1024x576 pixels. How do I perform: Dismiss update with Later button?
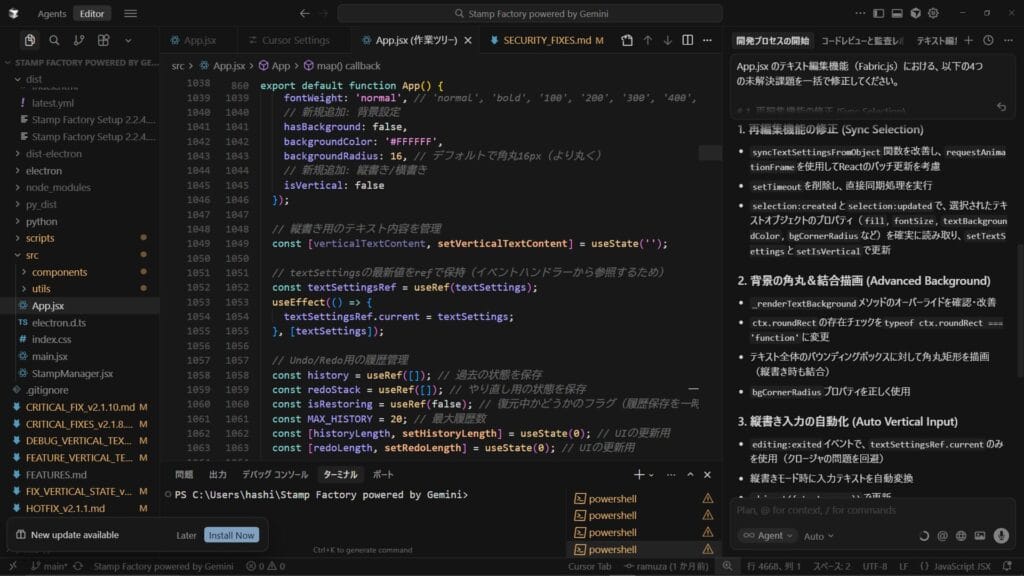(x=186, y=535)
